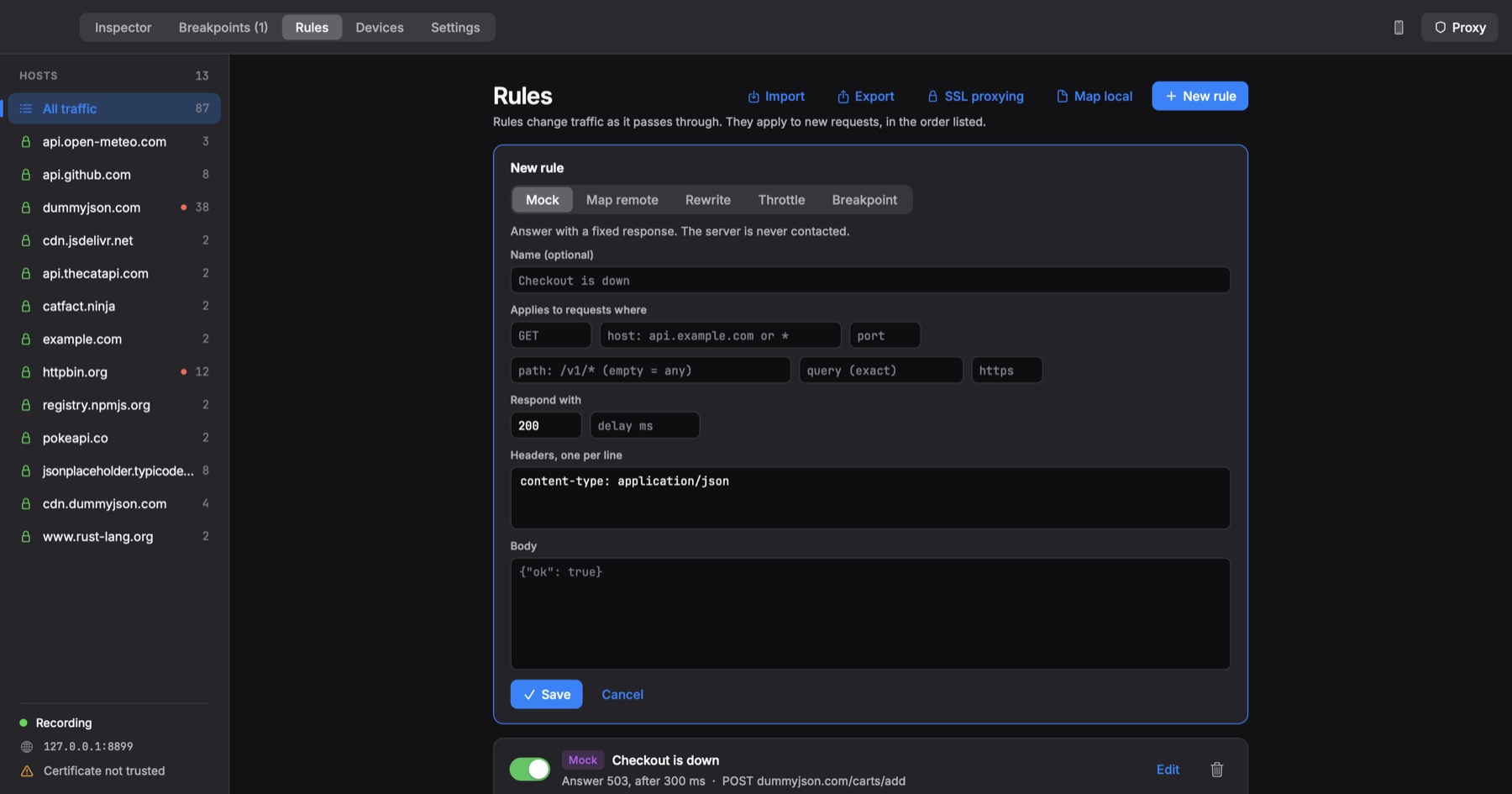
Task: Choose the Throttle rule type
Action: (781, 200)
